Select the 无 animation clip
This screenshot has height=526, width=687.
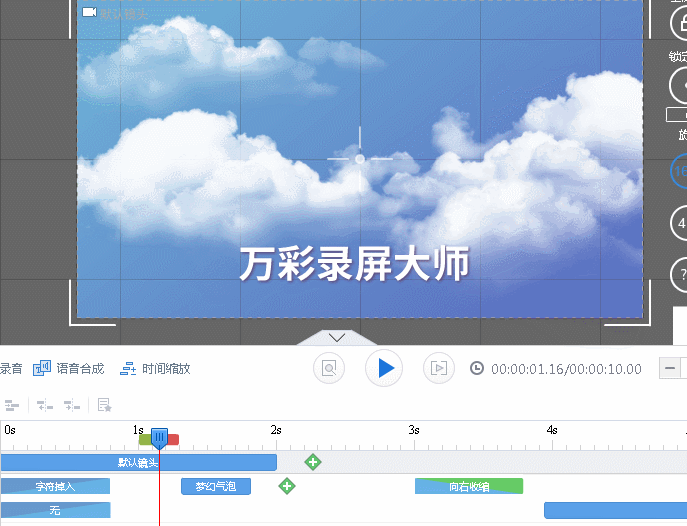pos(55,510)
